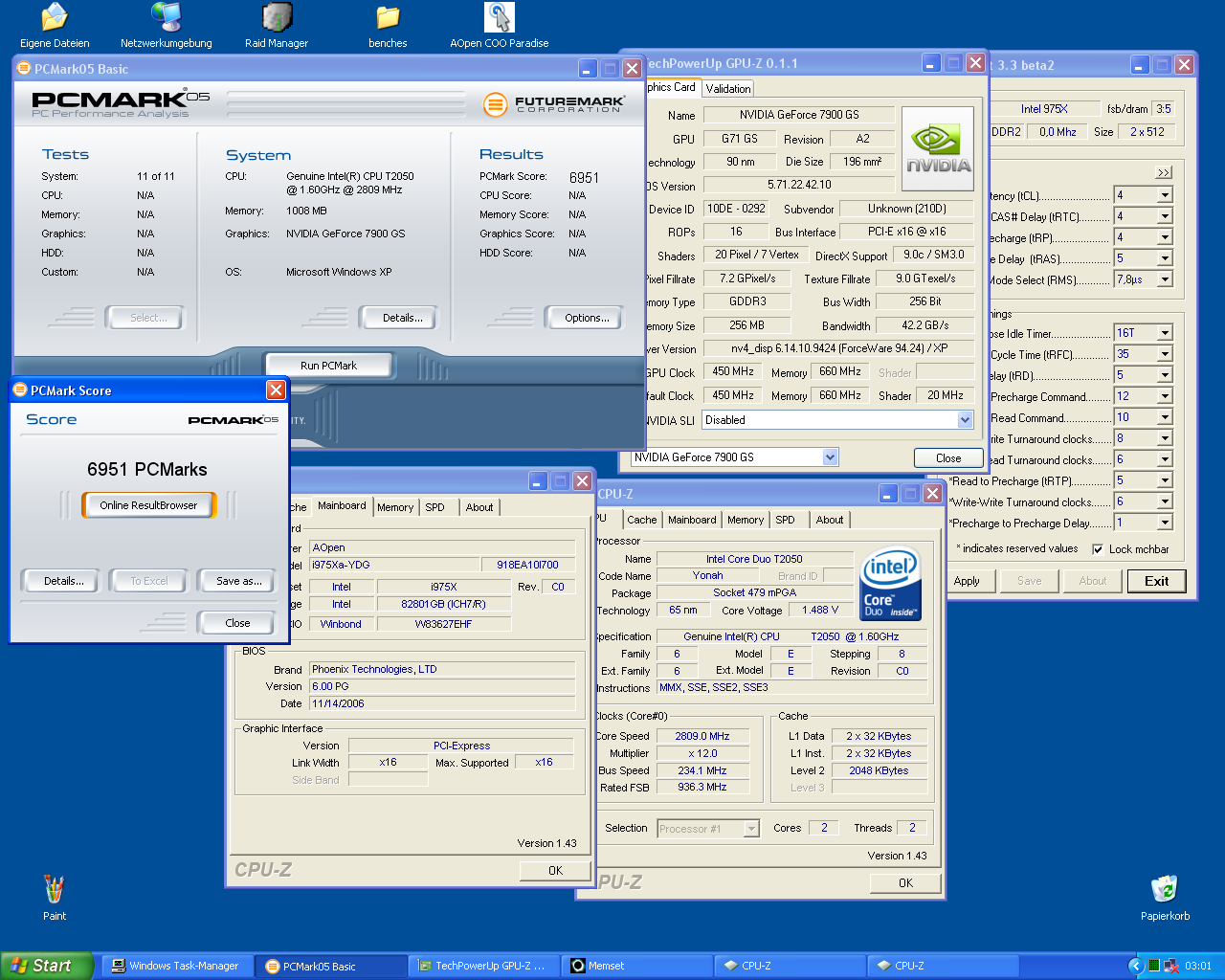
Task: Click Save as... in PCMark Score dialog
Action: pos(239,581)
